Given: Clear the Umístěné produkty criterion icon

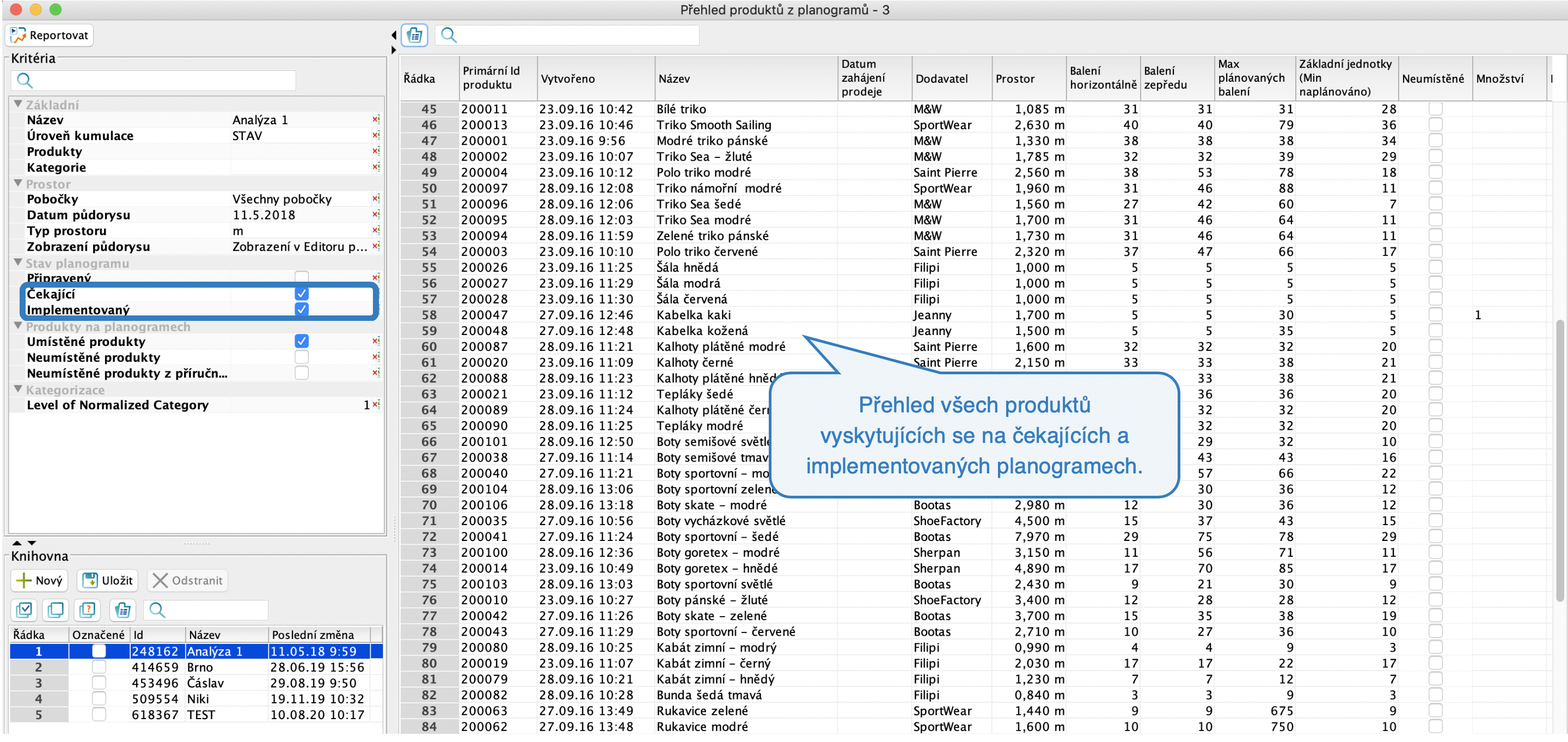Looking at the screenshot, I should tap(376, 341).
